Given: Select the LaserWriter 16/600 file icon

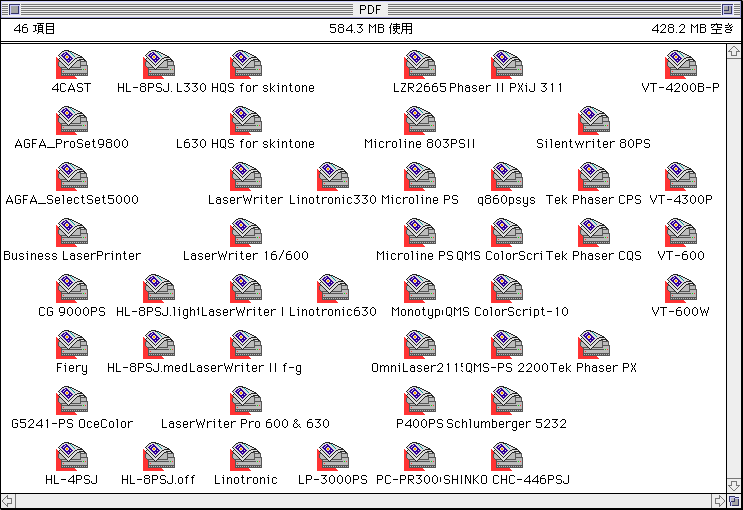Looking at the screenshot, I should point(246,232).
